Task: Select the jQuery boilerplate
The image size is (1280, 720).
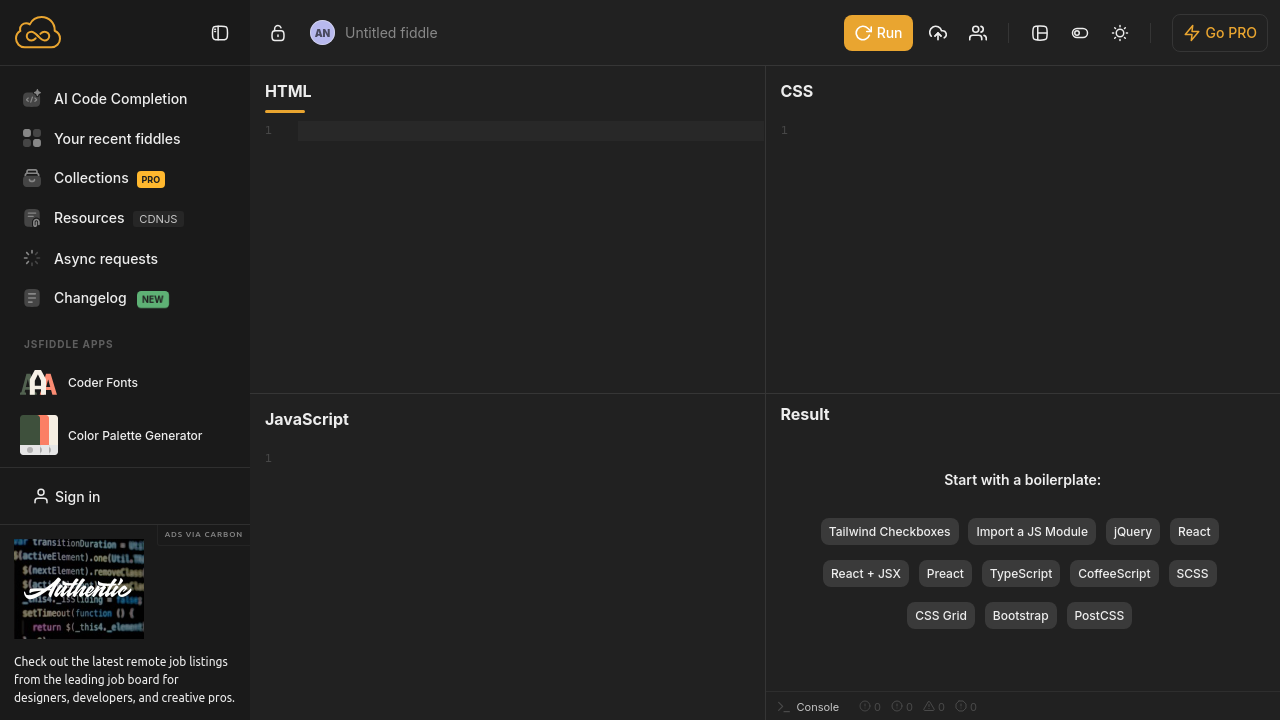Action: click(1133, 532)
